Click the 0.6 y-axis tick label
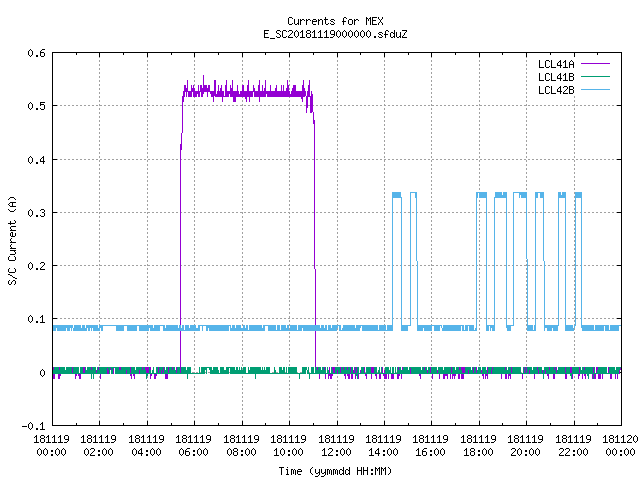Viewport: 640px width, 480px height. (36, 53)
